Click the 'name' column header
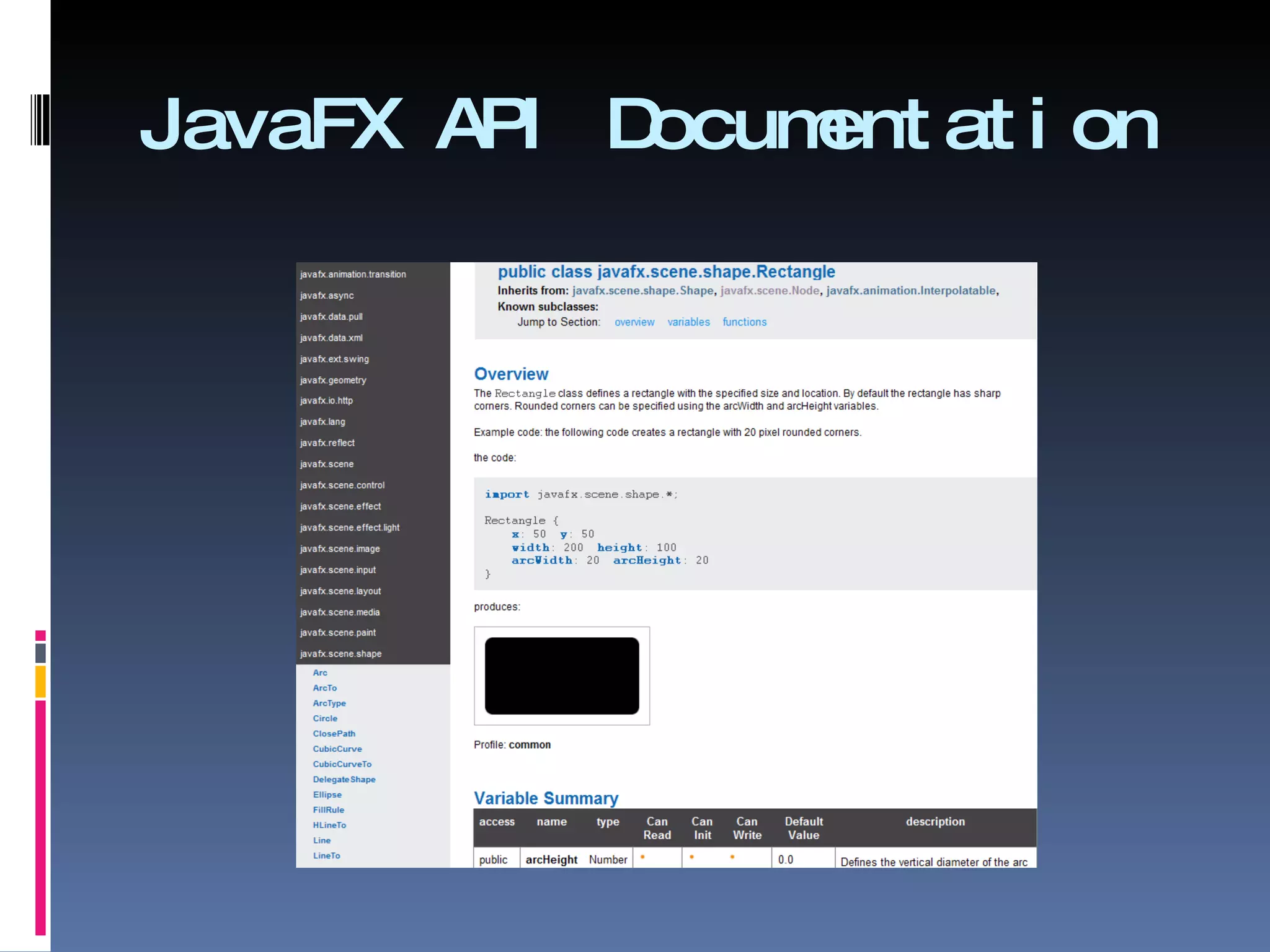The height and width of the screenshot is (952, 1270). (x=552, y=822)
